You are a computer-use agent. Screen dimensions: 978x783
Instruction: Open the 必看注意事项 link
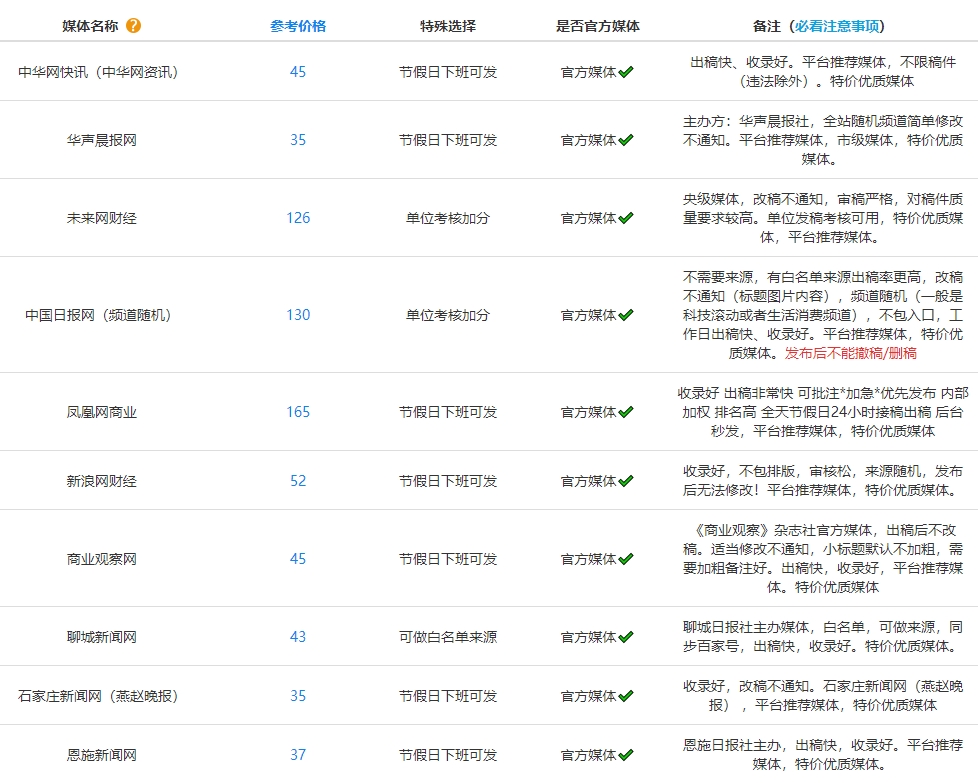click(837, 26)
